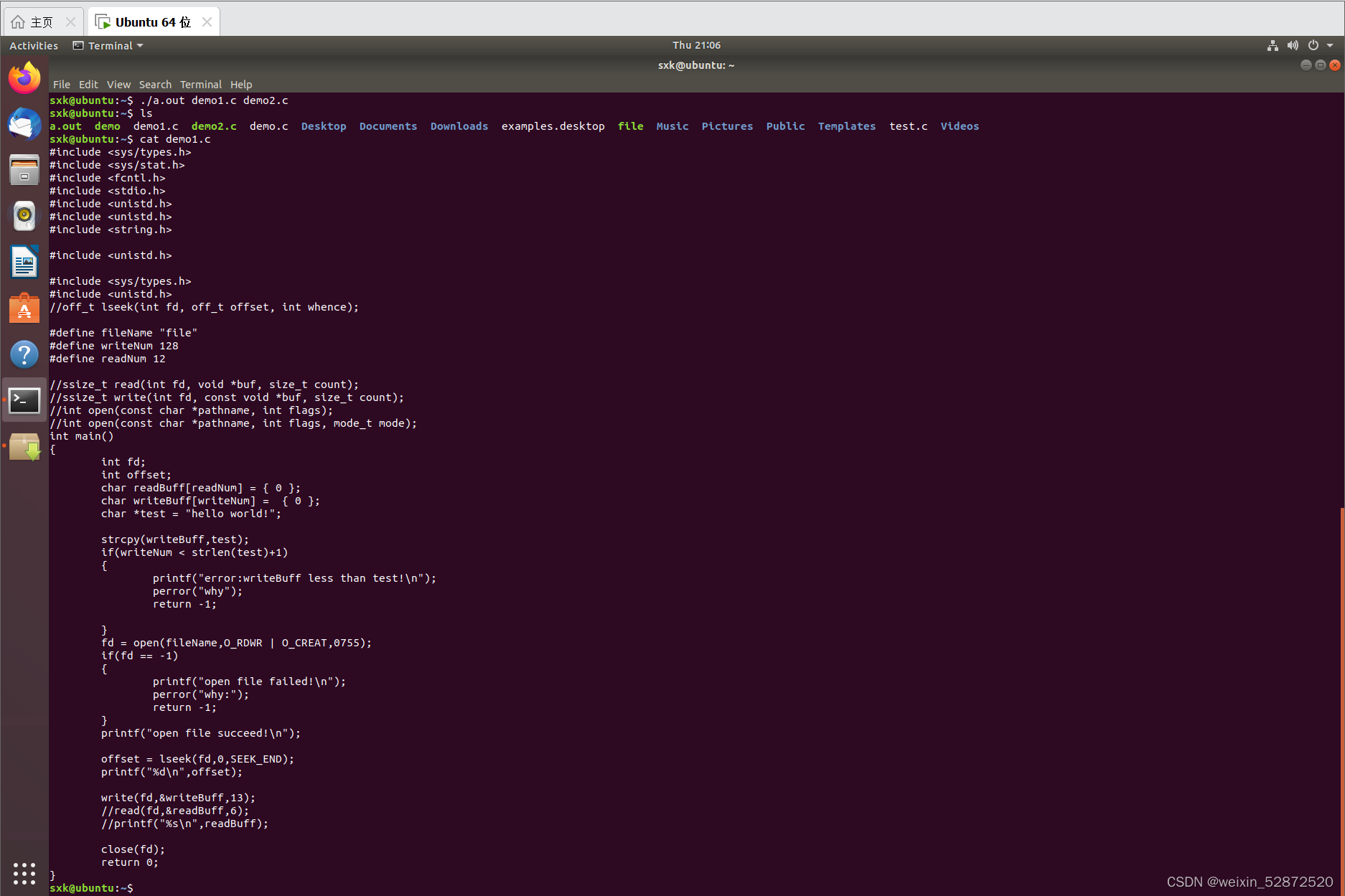Close the 主页 home tab
The height and width of the screenshot is (896, 1345).
pos(70,22)
